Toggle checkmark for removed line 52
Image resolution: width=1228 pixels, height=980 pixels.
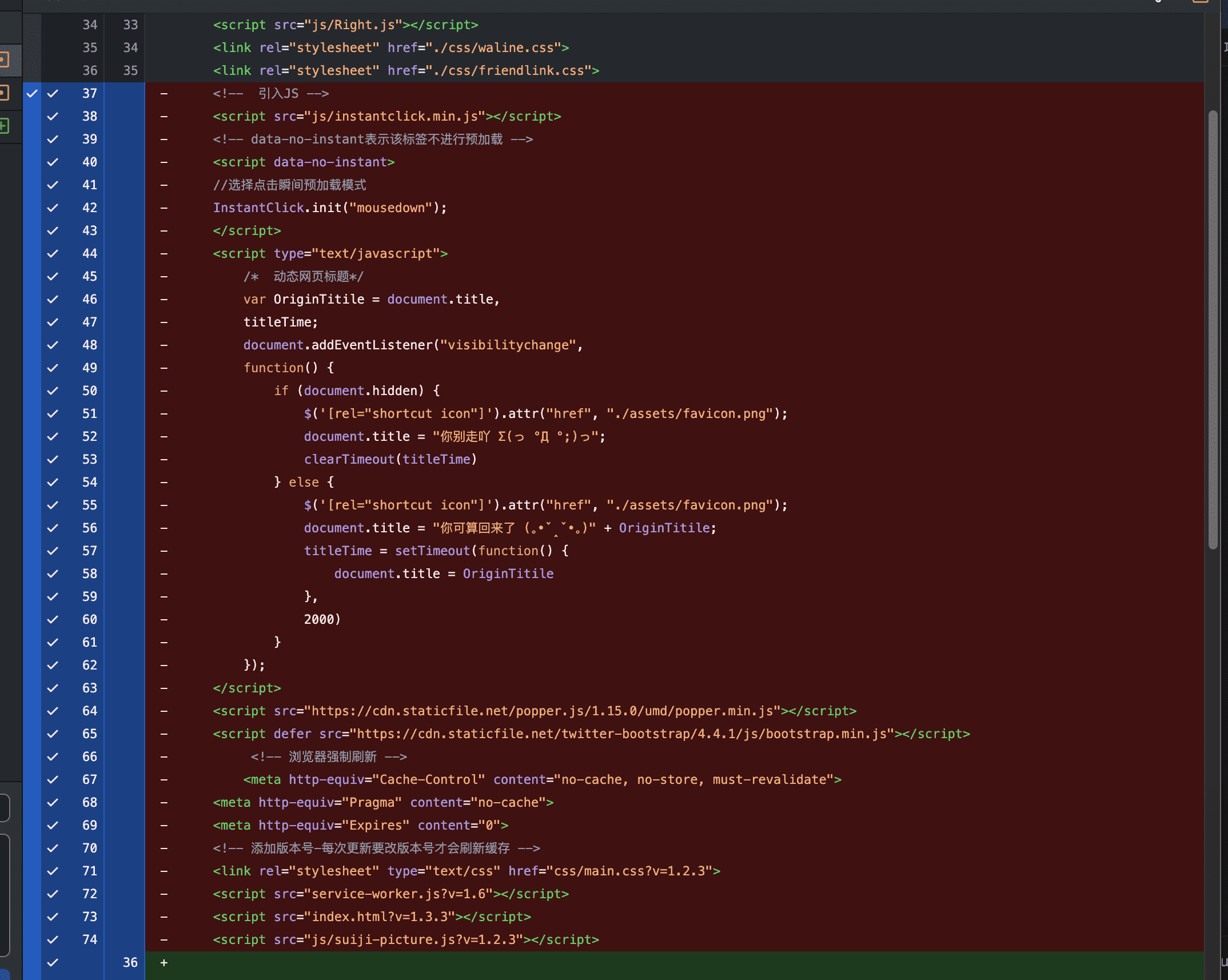(x=53, y=436)
